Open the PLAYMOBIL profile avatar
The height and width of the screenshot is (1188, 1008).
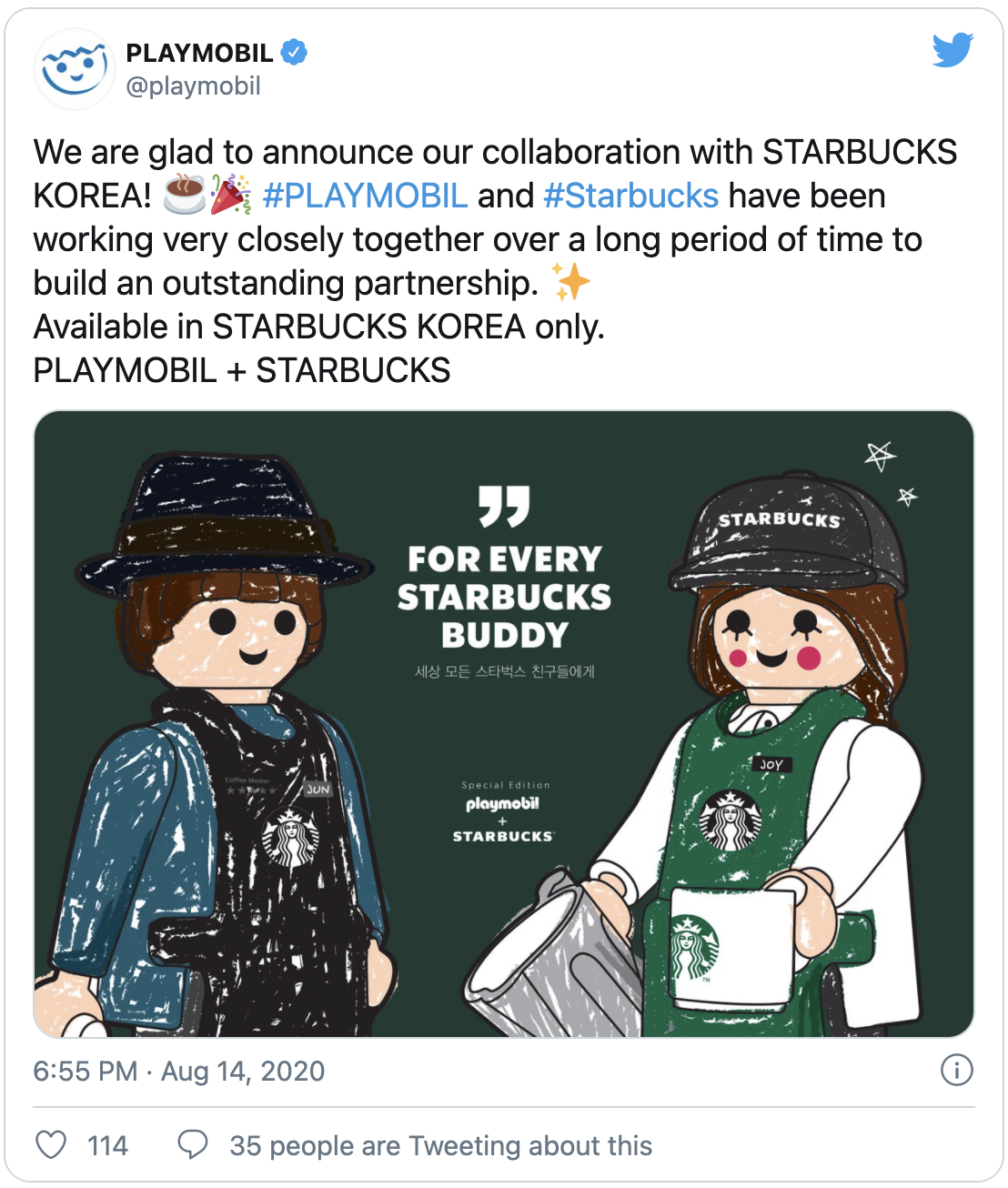[74, 69]
